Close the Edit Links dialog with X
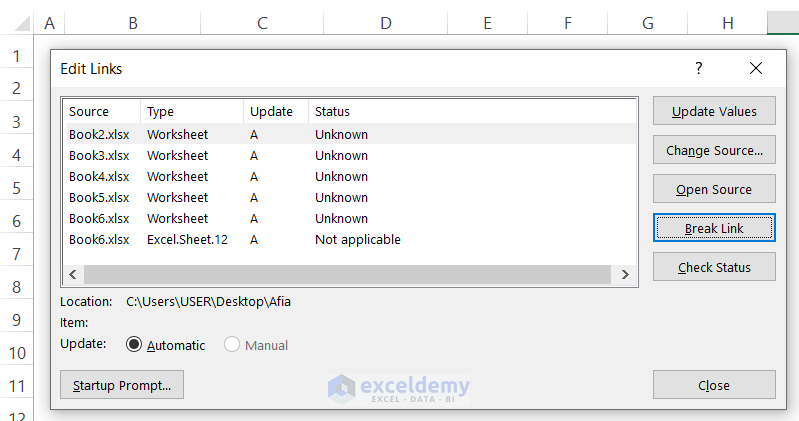The image size is (799, 421). (755, 69)
